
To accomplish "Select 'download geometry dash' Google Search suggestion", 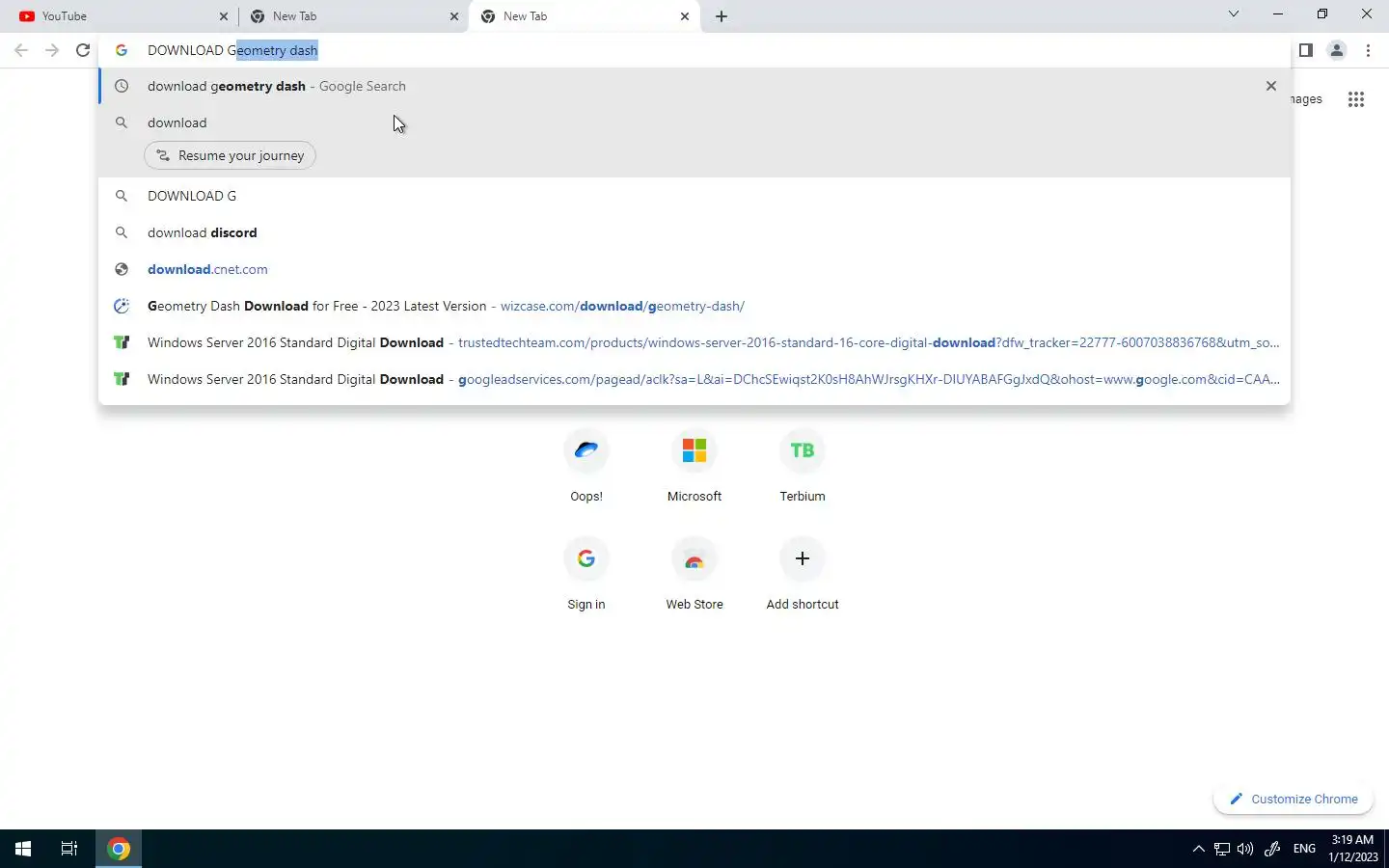I will 694,86.
